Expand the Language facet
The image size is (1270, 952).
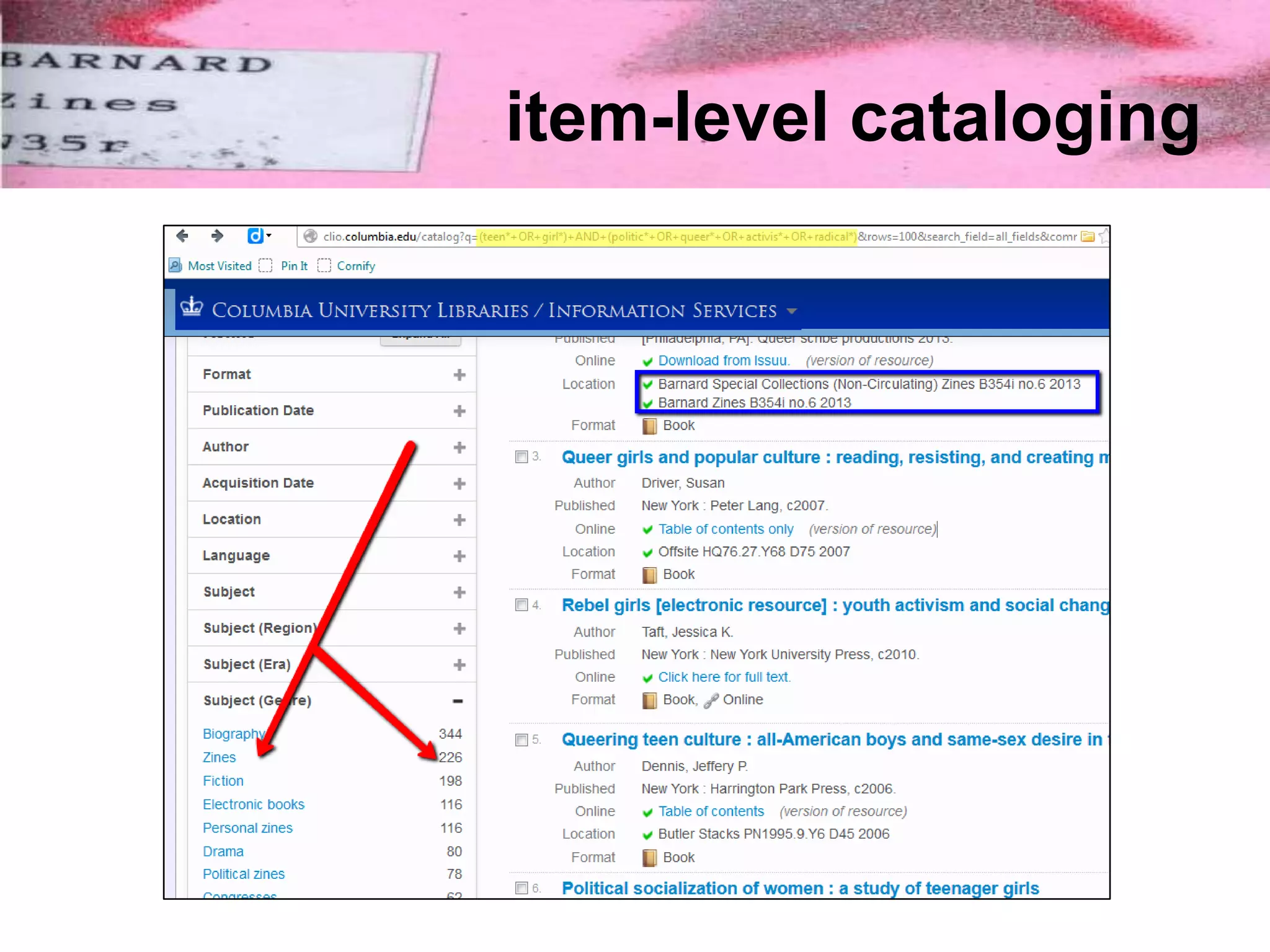point(459,556)
